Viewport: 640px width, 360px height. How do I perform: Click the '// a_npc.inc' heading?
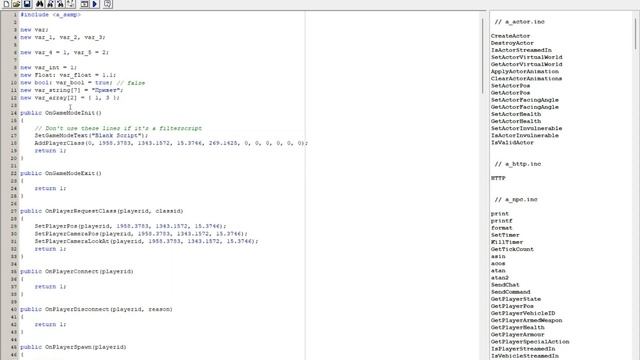pos(516,199)
